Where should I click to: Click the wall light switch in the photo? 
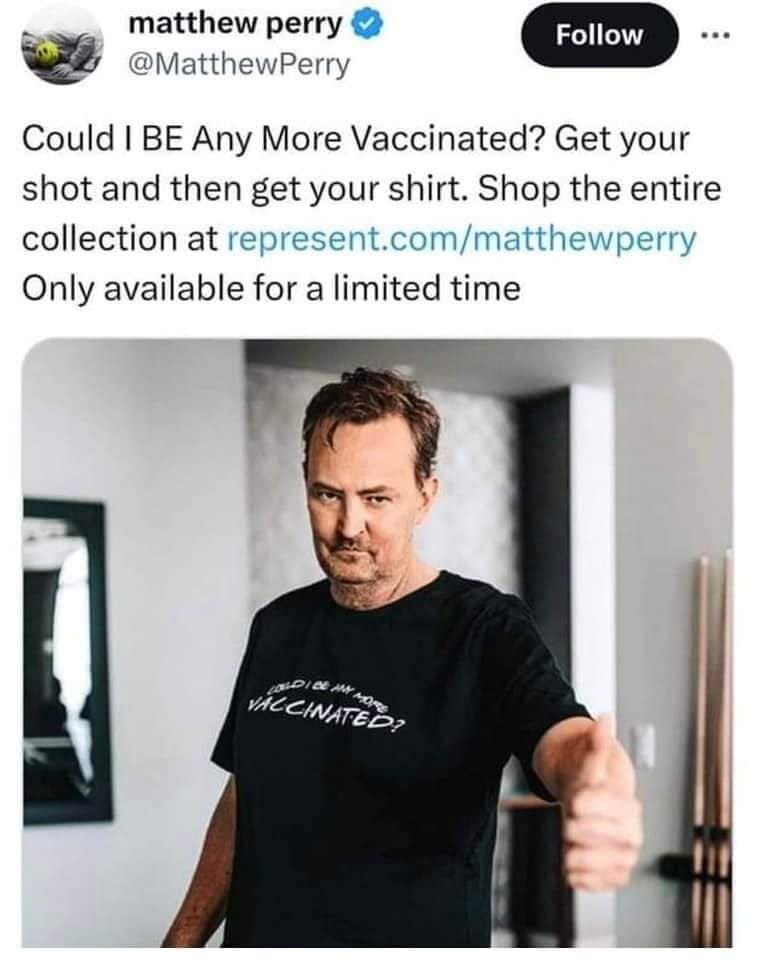pyautogui.click(x=642, y=746)
